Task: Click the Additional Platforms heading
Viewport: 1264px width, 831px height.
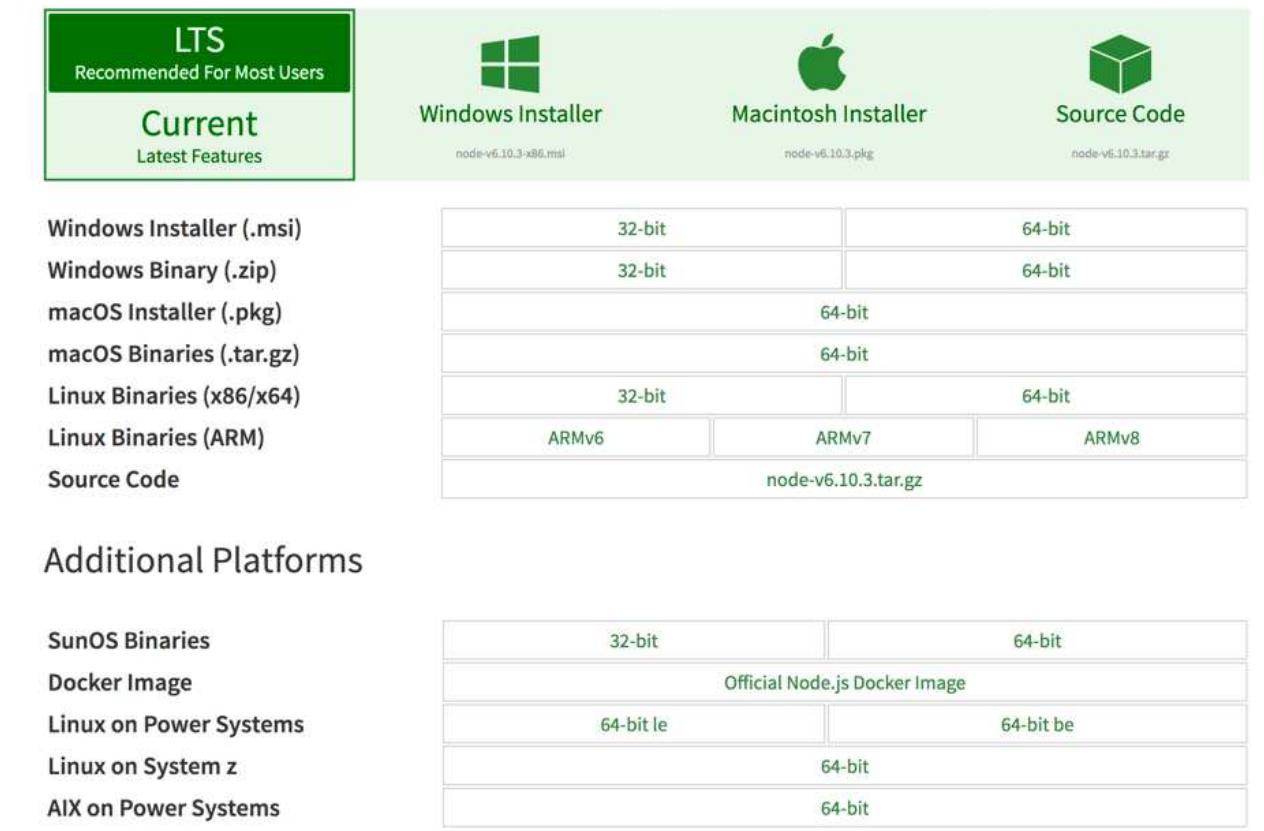Action: click(x=203, y=561)
